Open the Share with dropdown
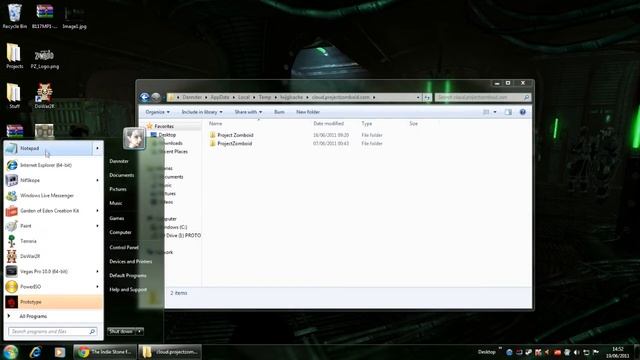Viewport: 640px width, 360px height. pos(248,112)
